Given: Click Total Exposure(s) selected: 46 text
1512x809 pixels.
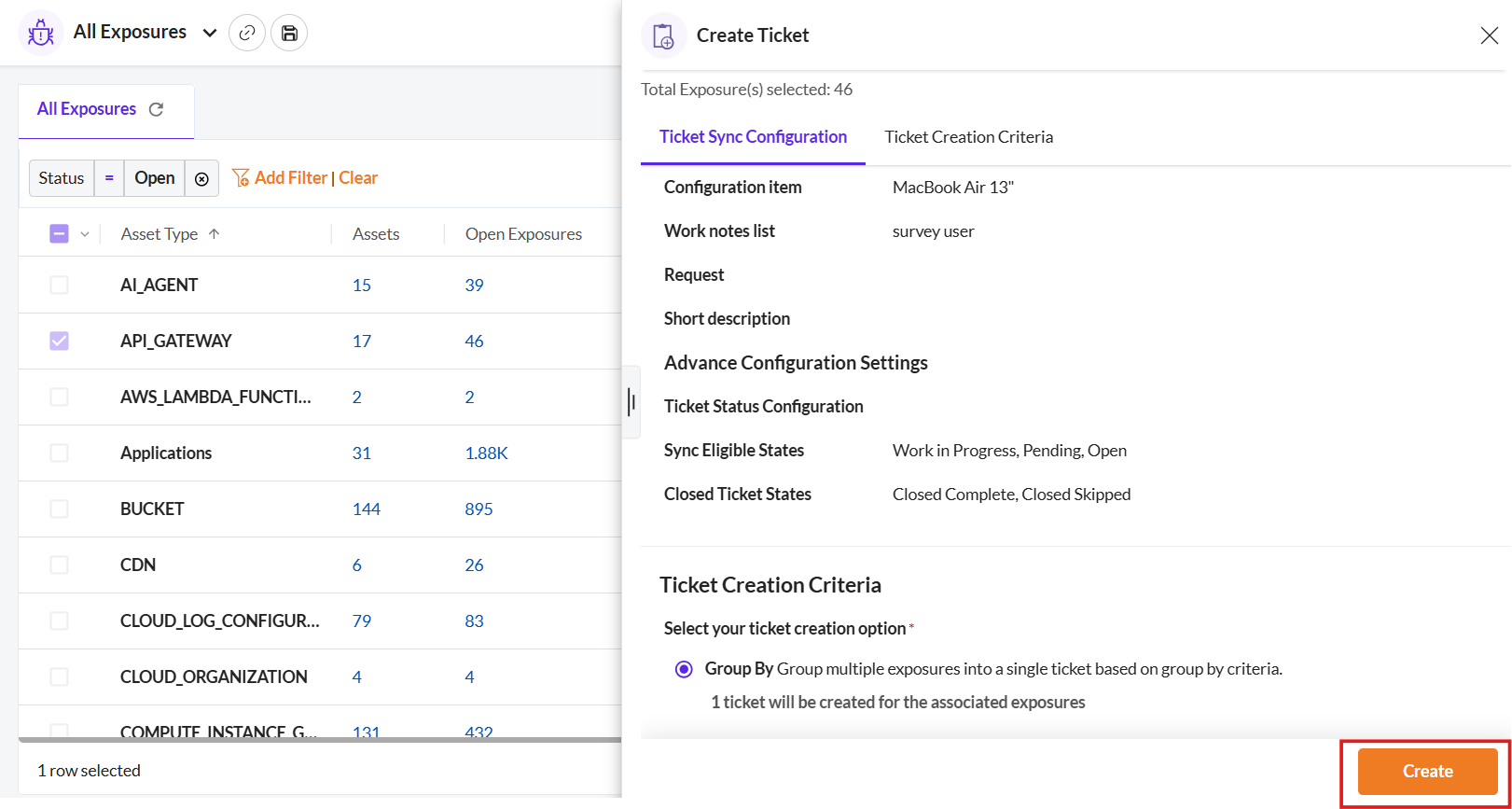Looking at the screenshot, I should [x=746, y=90].
